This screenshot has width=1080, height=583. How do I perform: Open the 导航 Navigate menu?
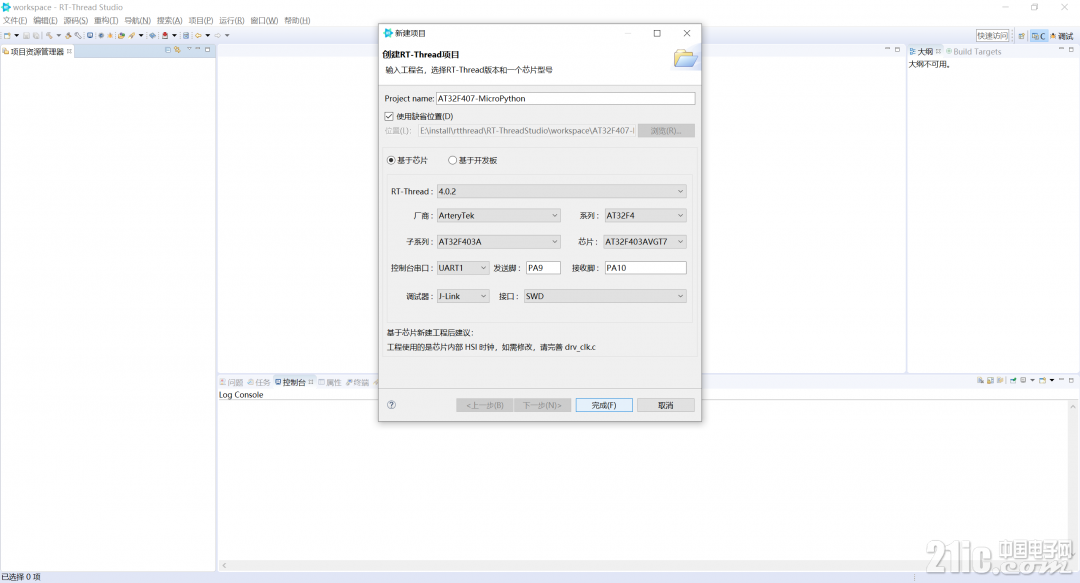[x=137, y=21]
